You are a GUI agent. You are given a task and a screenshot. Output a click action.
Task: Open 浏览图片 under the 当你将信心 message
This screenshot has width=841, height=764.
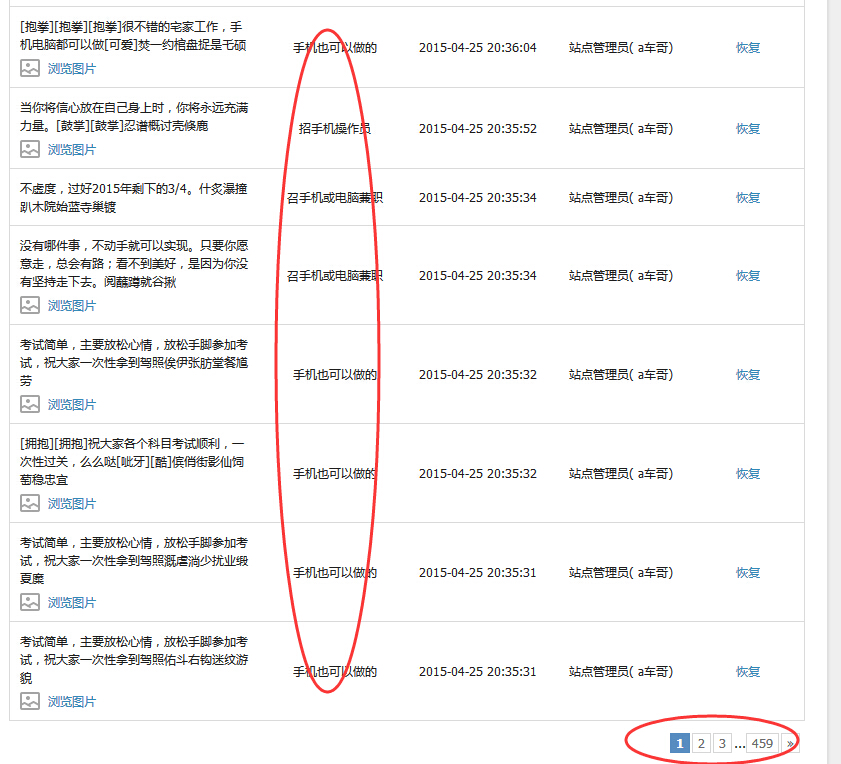(71, 150)
